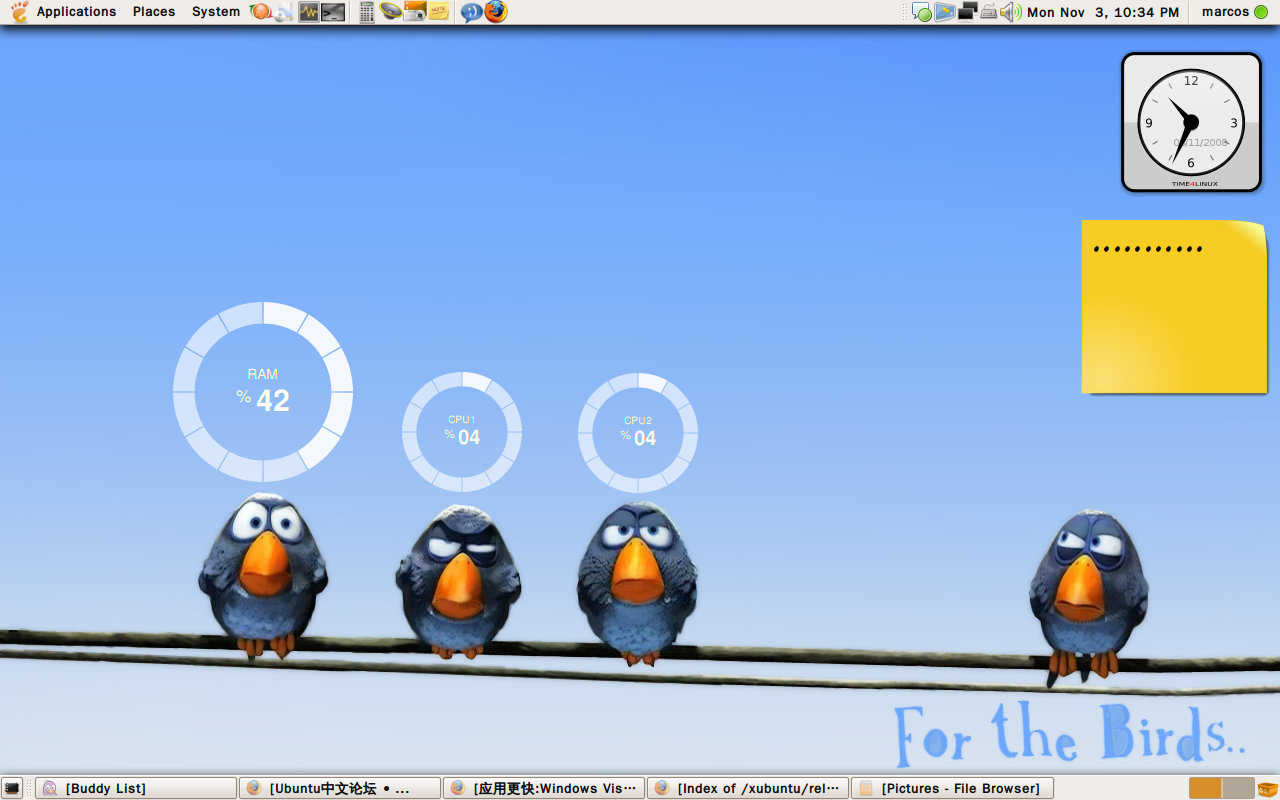Open the sticky notes launcher
The width and height of the screenshot is (1280, 800).
pos(438,12)
